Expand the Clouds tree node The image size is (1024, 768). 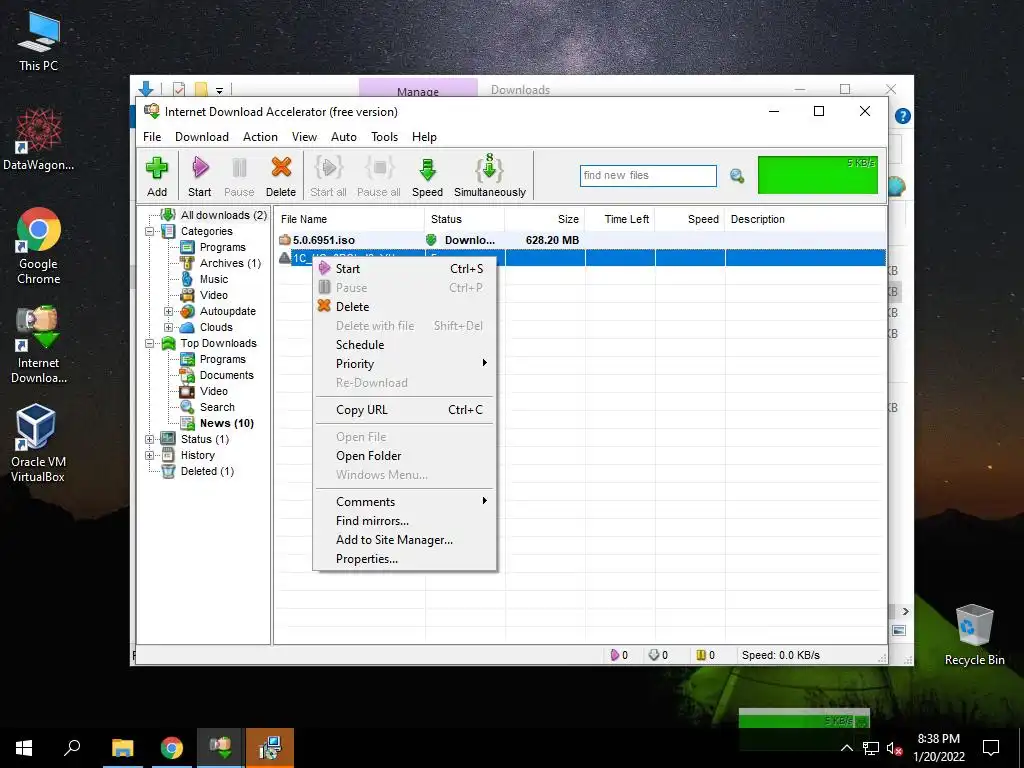point(168,327)
